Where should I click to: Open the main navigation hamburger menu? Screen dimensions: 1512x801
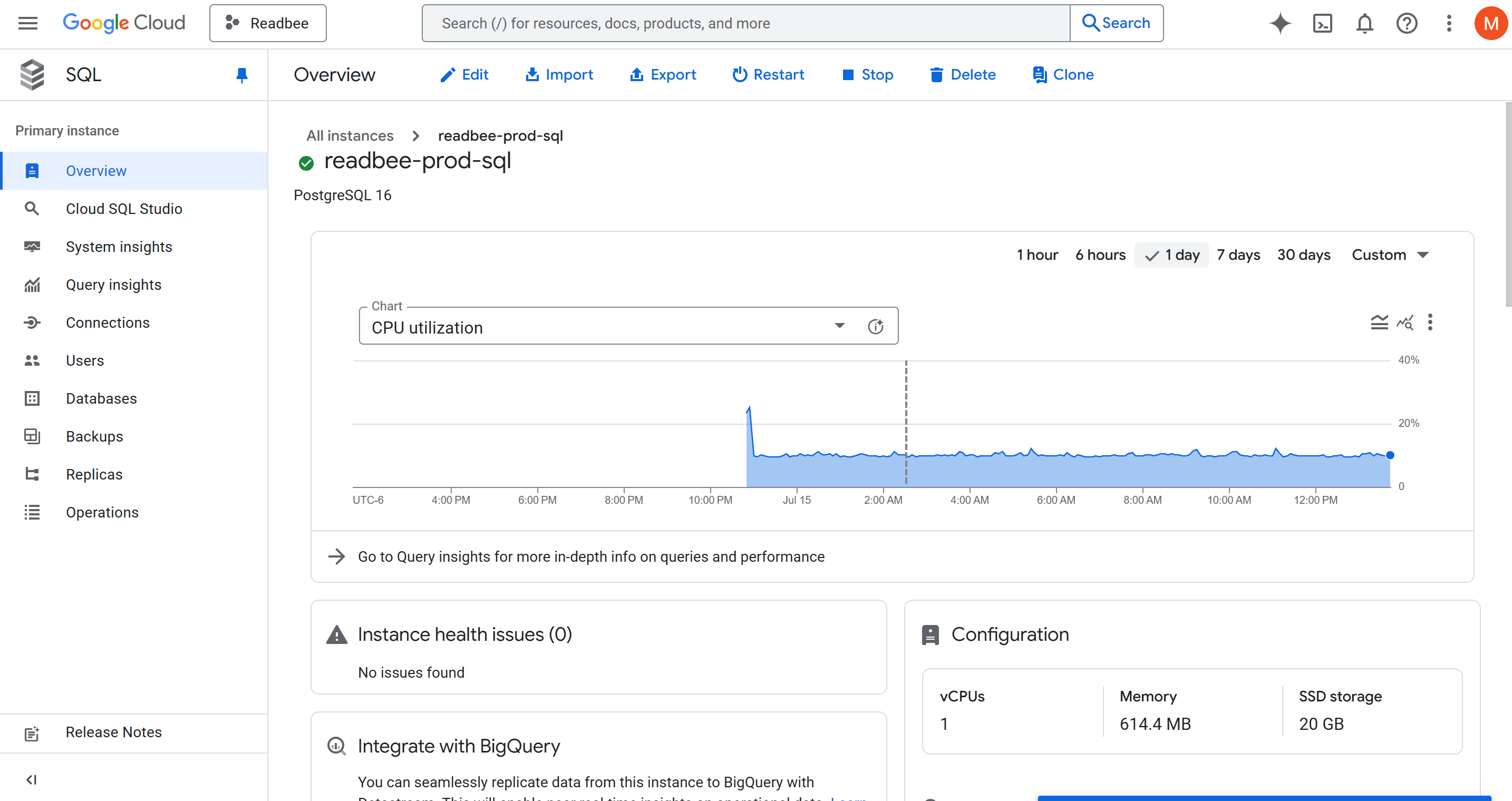click(x=27, y=23)
